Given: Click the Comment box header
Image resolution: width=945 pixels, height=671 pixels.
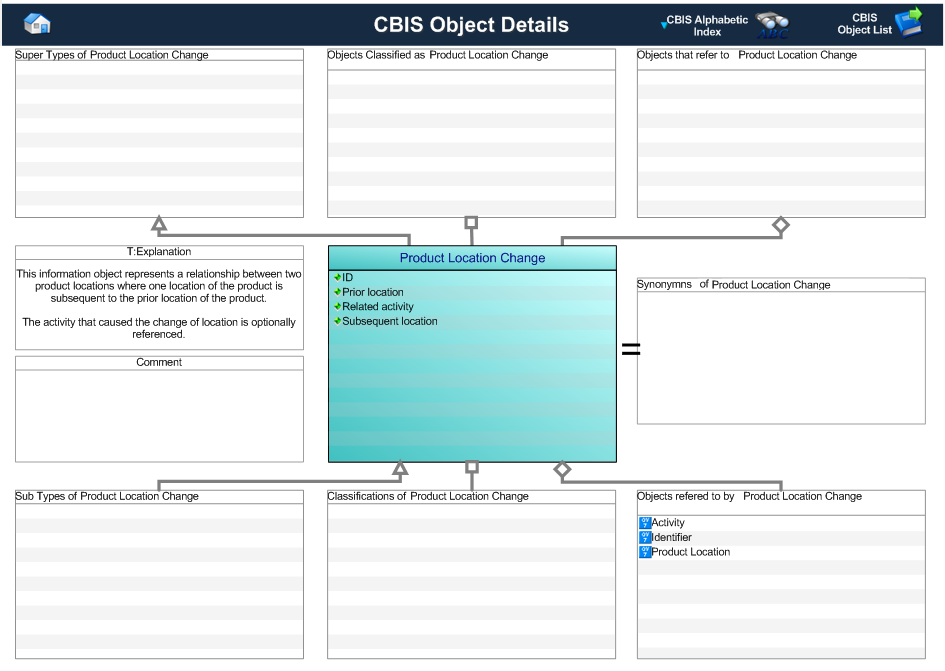Looking at the screenshot, I should click(159, 362).
